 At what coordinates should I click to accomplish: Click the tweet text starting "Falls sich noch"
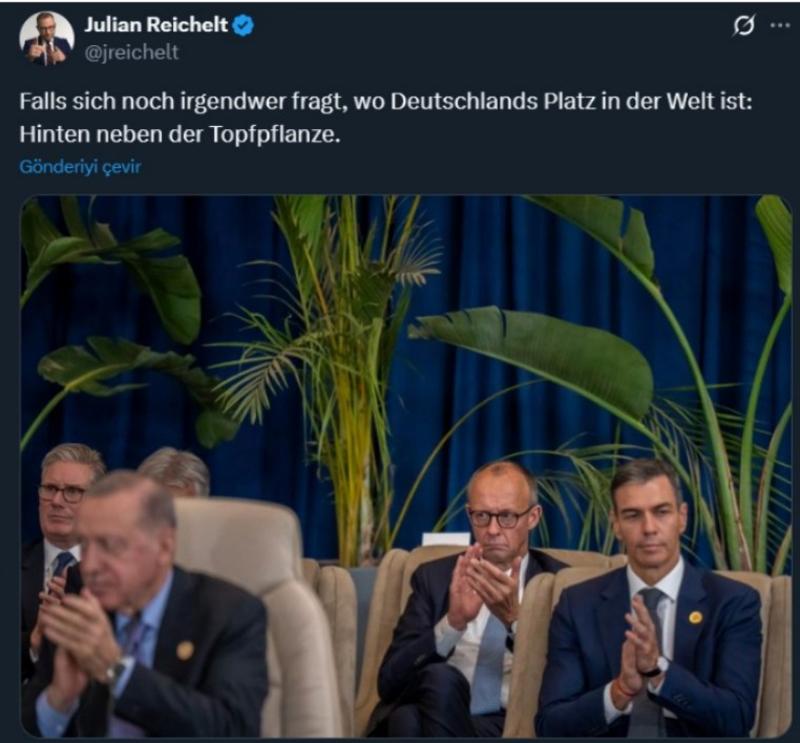click(x=386, y=118)
